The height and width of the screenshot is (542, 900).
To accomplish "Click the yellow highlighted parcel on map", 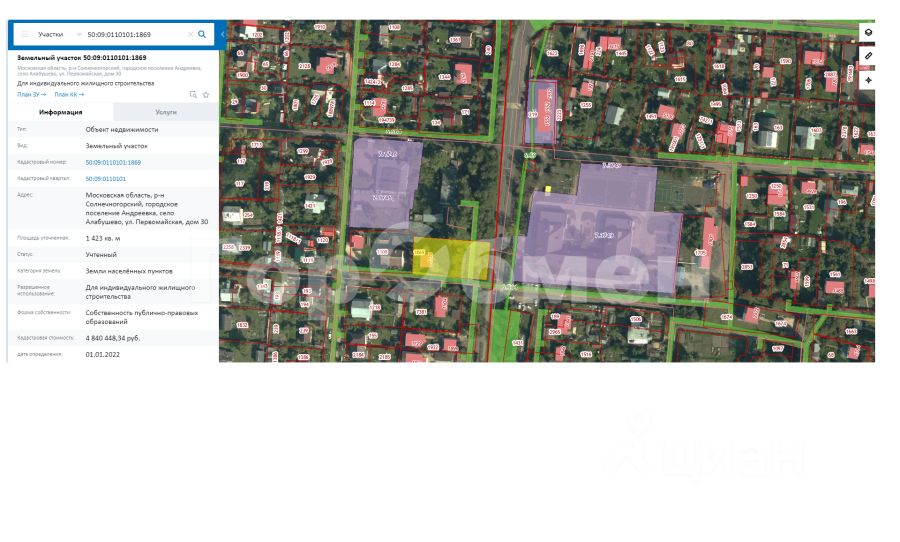I will tap(451, 260).
